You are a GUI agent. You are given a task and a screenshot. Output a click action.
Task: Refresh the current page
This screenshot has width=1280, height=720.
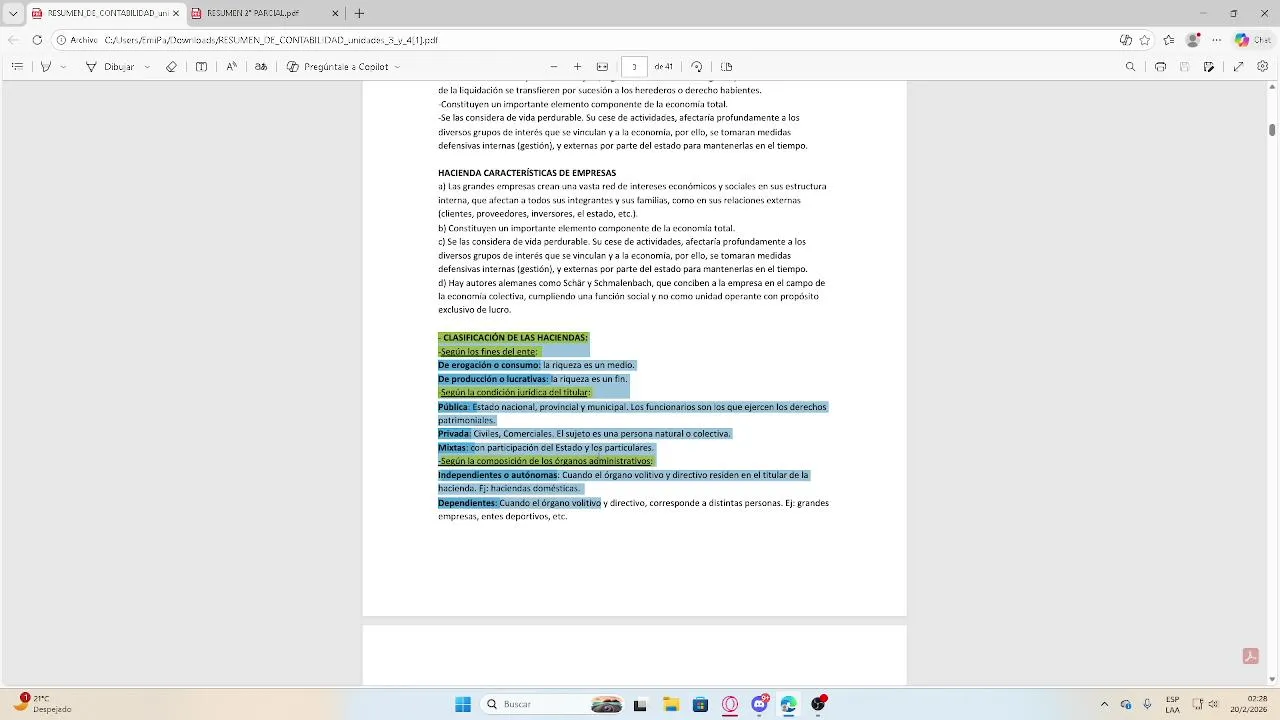(37, 40)
